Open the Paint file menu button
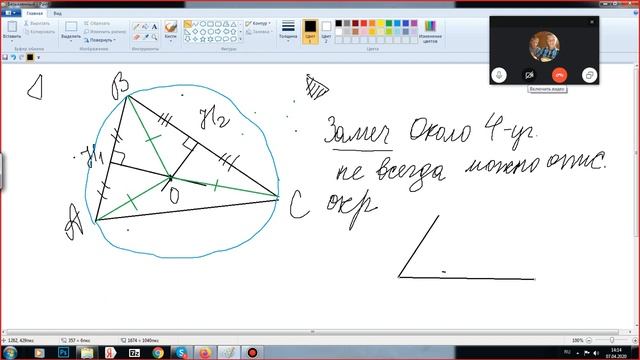This screenshot has height=360, width=640. [x=10, y=13]
